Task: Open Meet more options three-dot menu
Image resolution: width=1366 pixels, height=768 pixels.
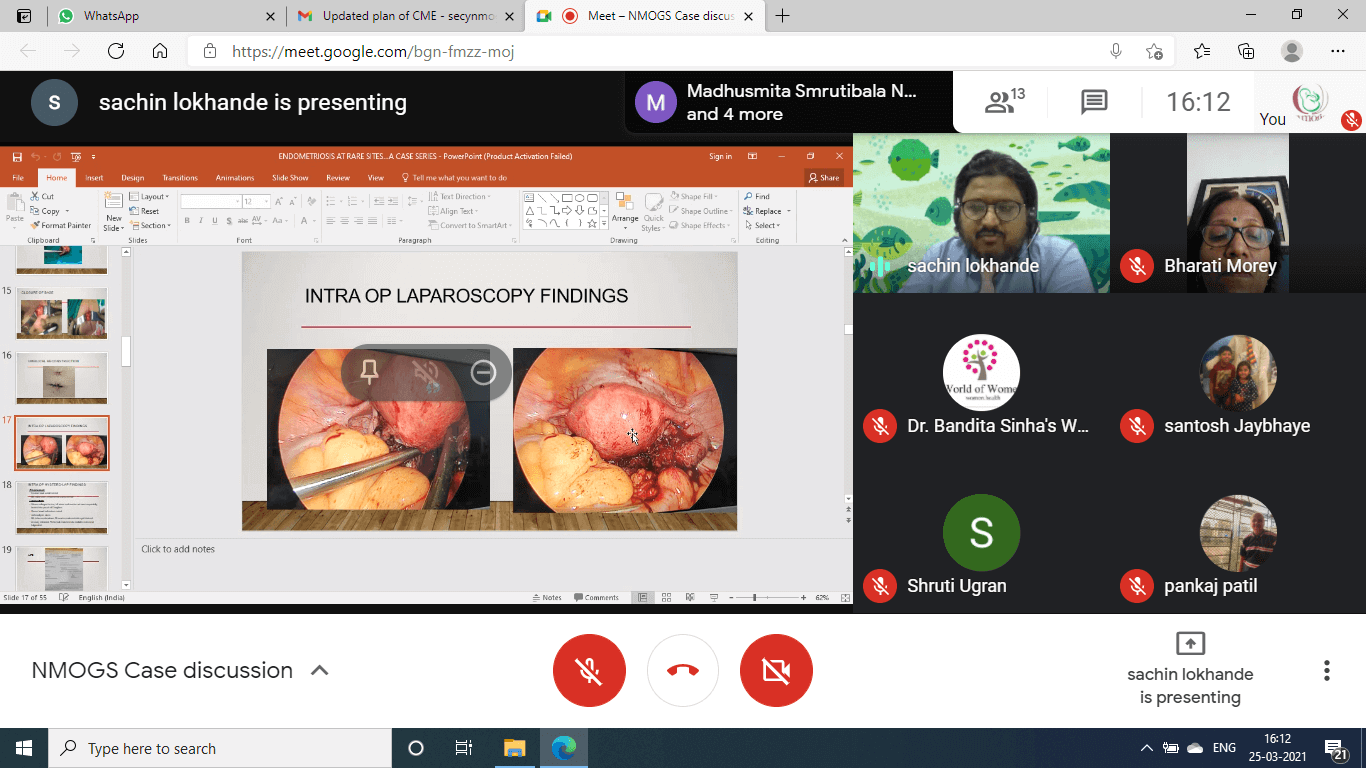Action: (x=1326, y=671)
